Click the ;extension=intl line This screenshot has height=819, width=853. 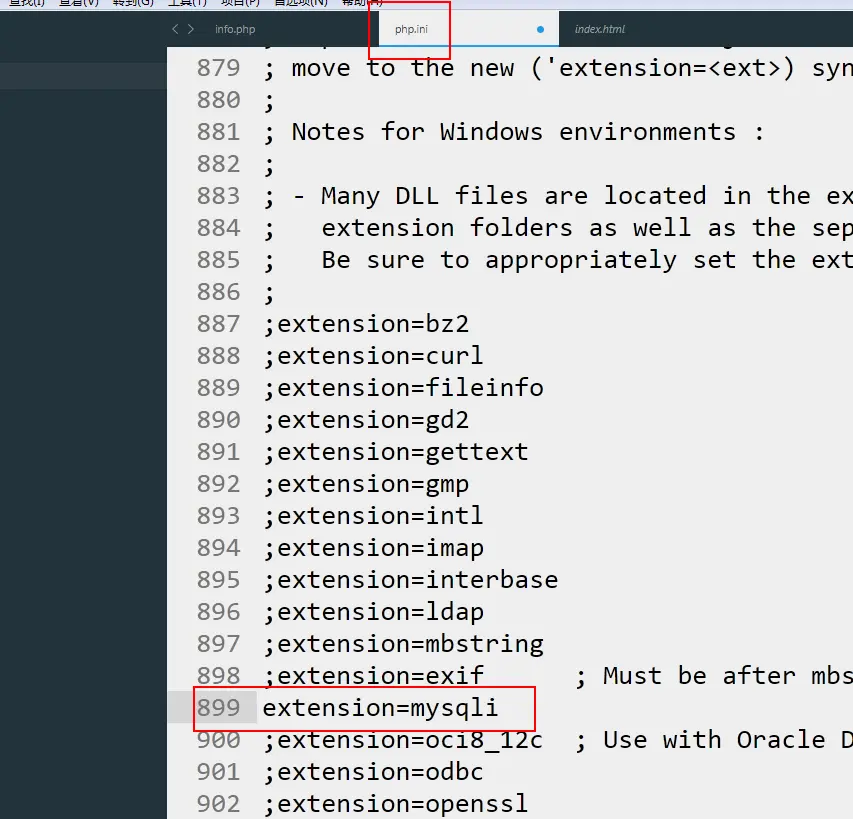pos(374,516)
